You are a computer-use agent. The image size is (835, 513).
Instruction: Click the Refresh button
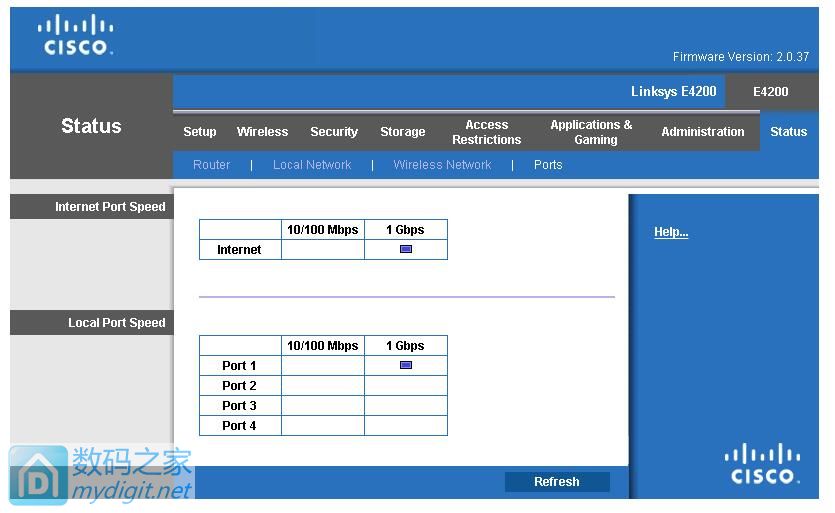tap(557, 482)
